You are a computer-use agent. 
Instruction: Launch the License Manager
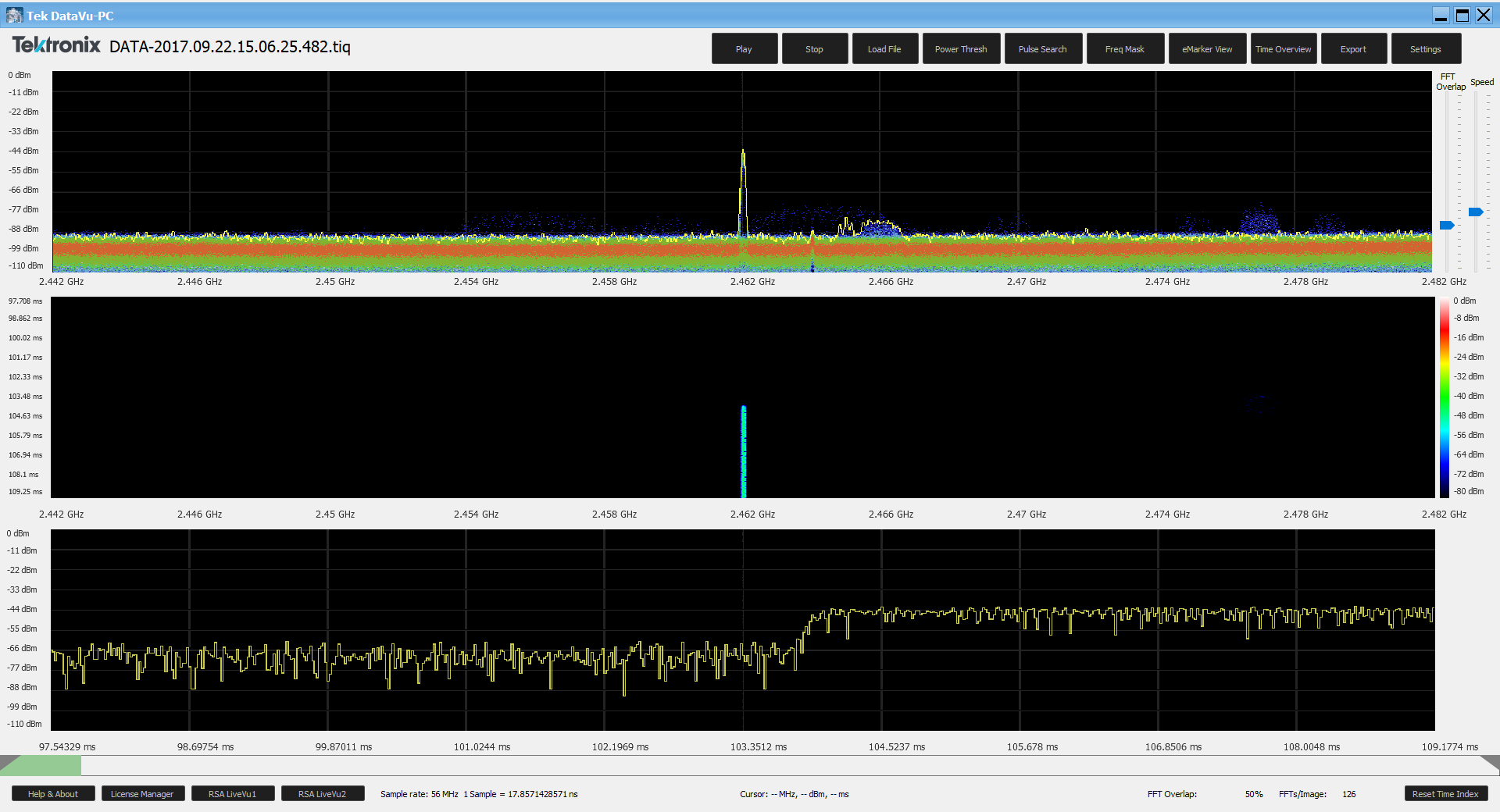[x=142, y=793]
